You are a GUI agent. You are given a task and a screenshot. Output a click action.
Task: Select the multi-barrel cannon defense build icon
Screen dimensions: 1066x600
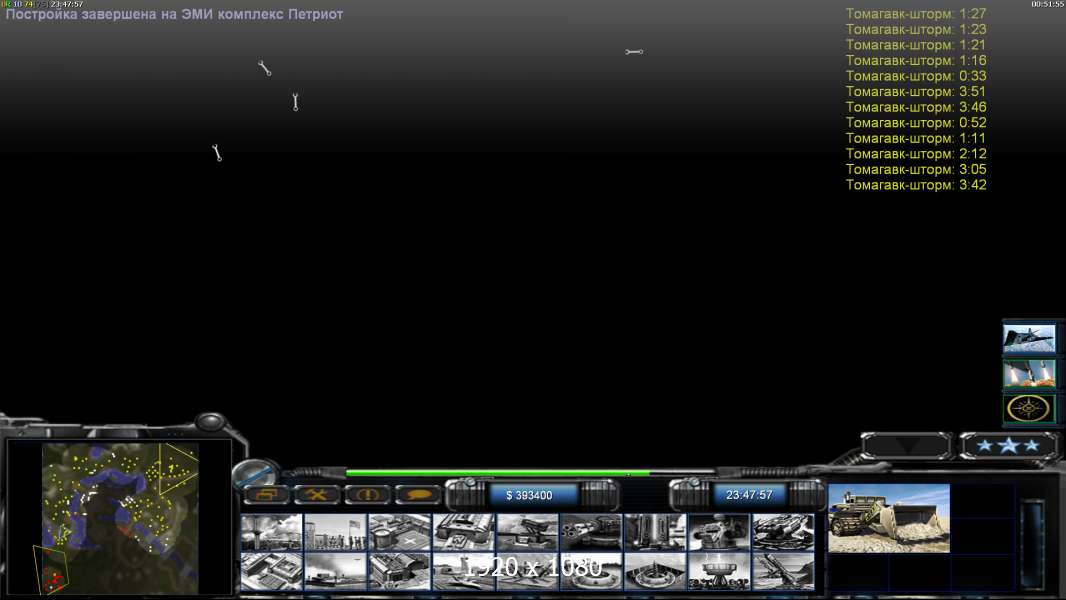tap(591, 533)
